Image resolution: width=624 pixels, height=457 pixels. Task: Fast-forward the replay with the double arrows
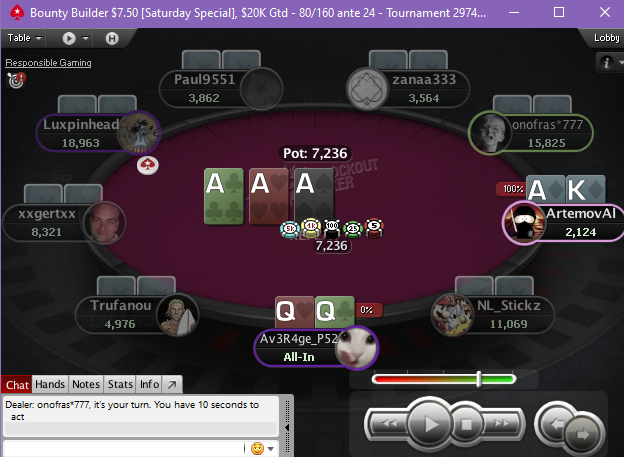click(x=501, y=424)
